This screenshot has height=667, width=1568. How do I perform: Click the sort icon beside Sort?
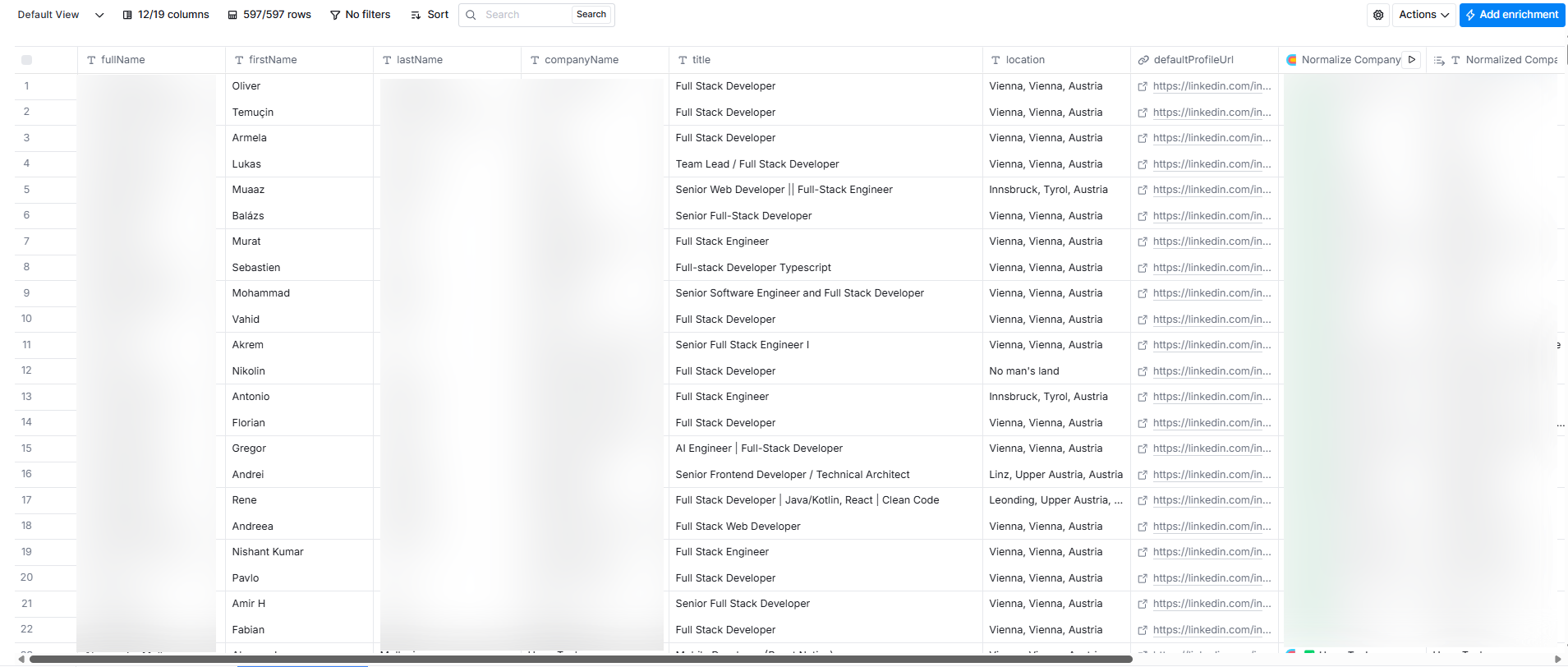(416, 15)
